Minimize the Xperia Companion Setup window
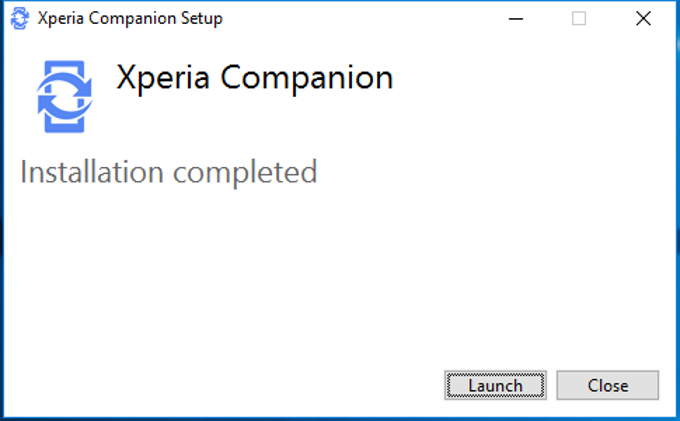 (516, 19)
